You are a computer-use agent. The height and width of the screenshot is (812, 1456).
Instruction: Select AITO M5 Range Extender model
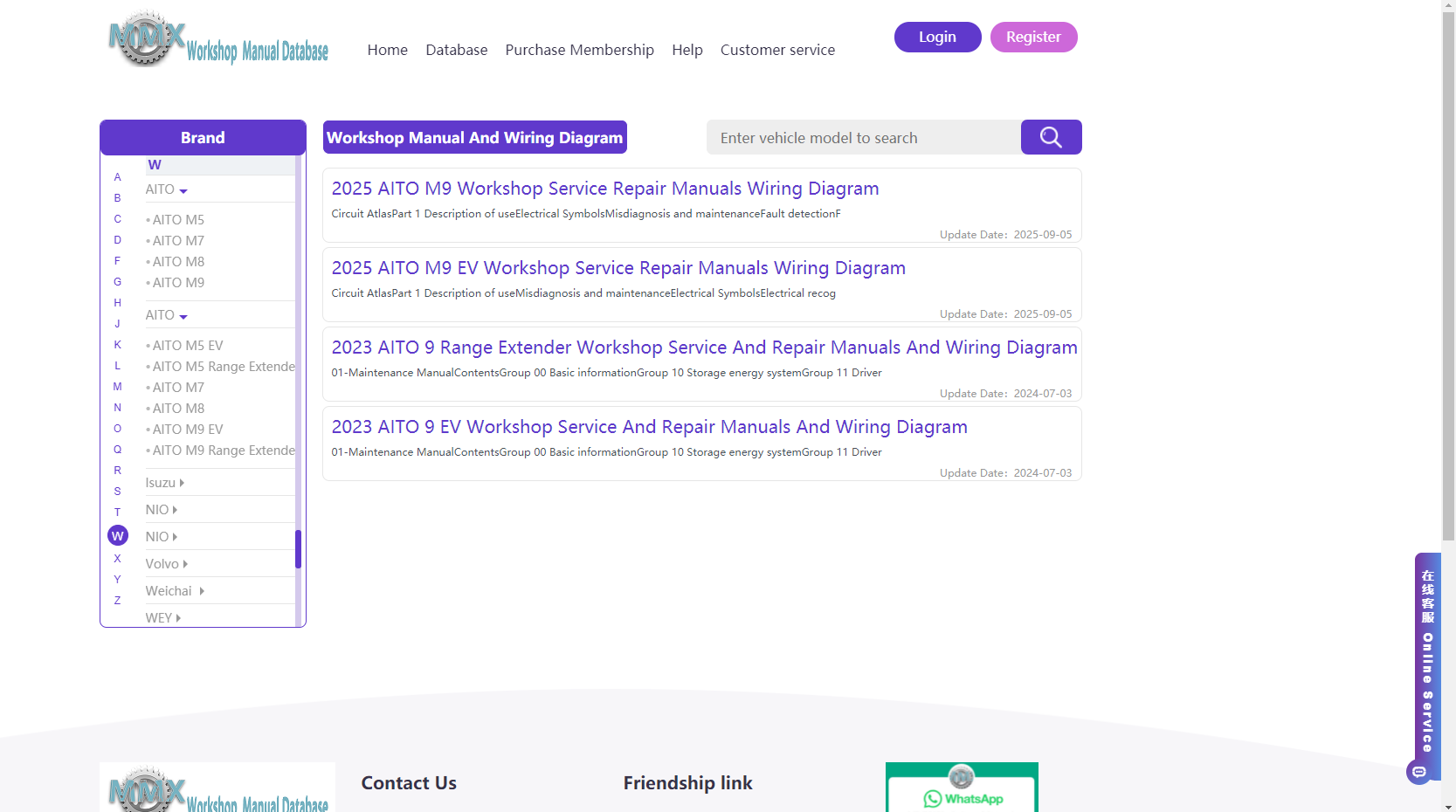tap(220, 367)
